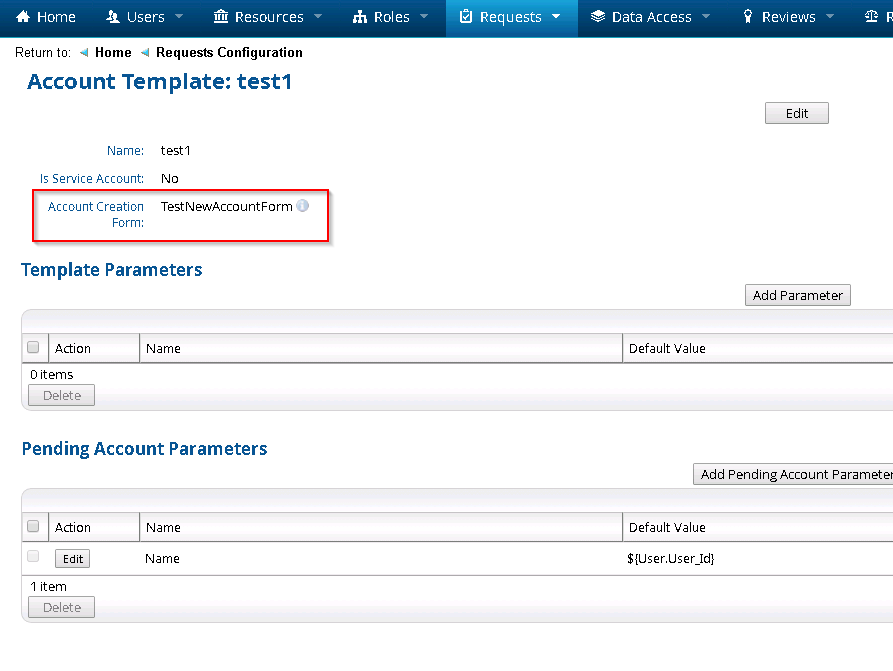
Task: Click the Users person icon
Action: [x=111, y=17]
